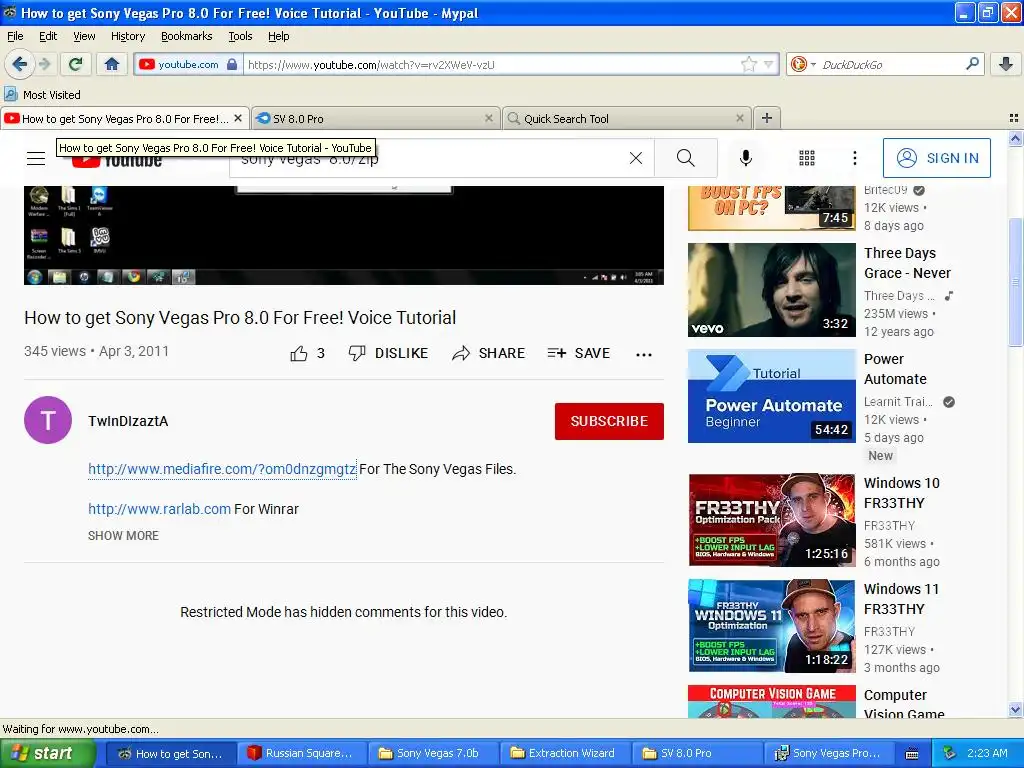The height and width of the screenshot is (768, 1024).
Task: Open the mediafire.com download link
Action: click(222, 469)
